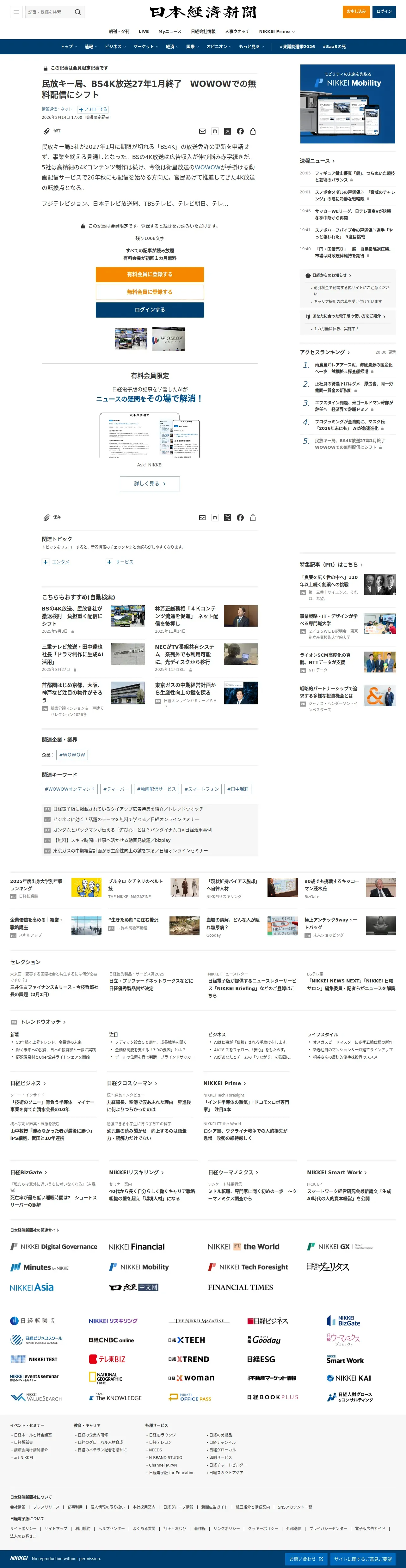
Task: Open the NIKKEI Prime dropdown menu
Action: click(277, 32)
